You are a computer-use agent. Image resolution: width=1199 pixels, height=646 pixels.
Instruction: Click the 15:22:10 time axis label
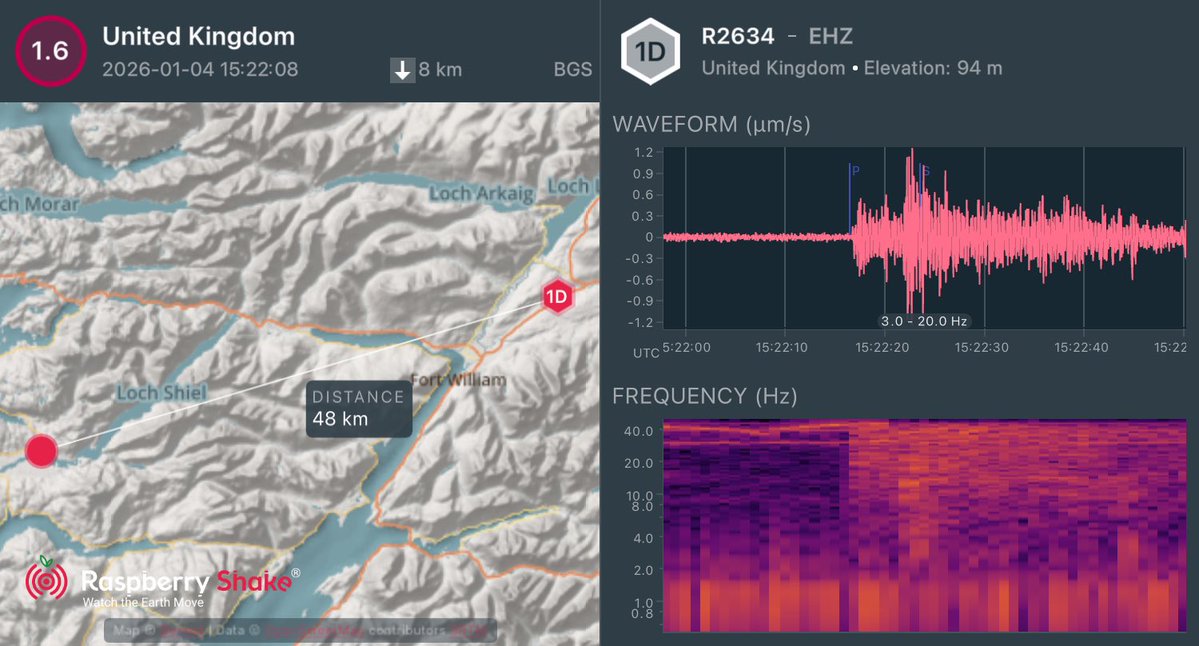click(781, 348)
